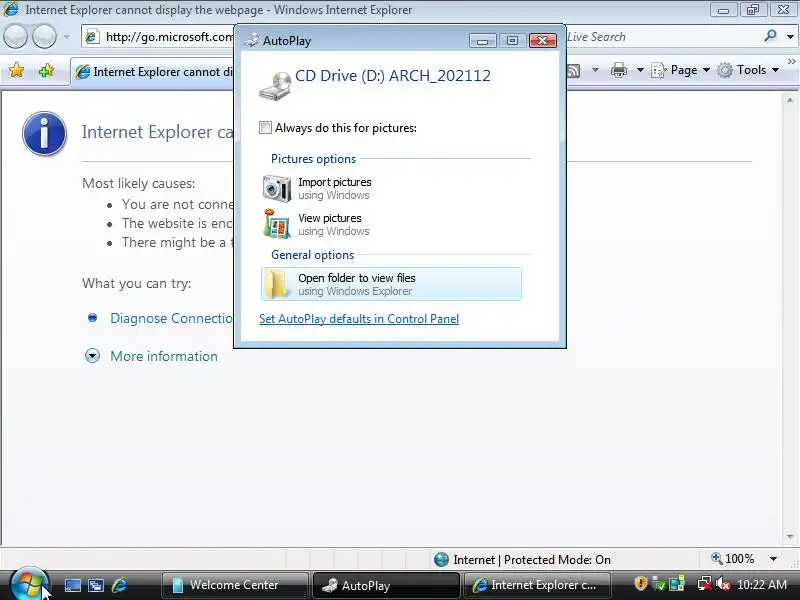The height and width of the screenshot is (600, 800).
Task: Launch Internet Explorer from quick launch
Action: [120, 585]
